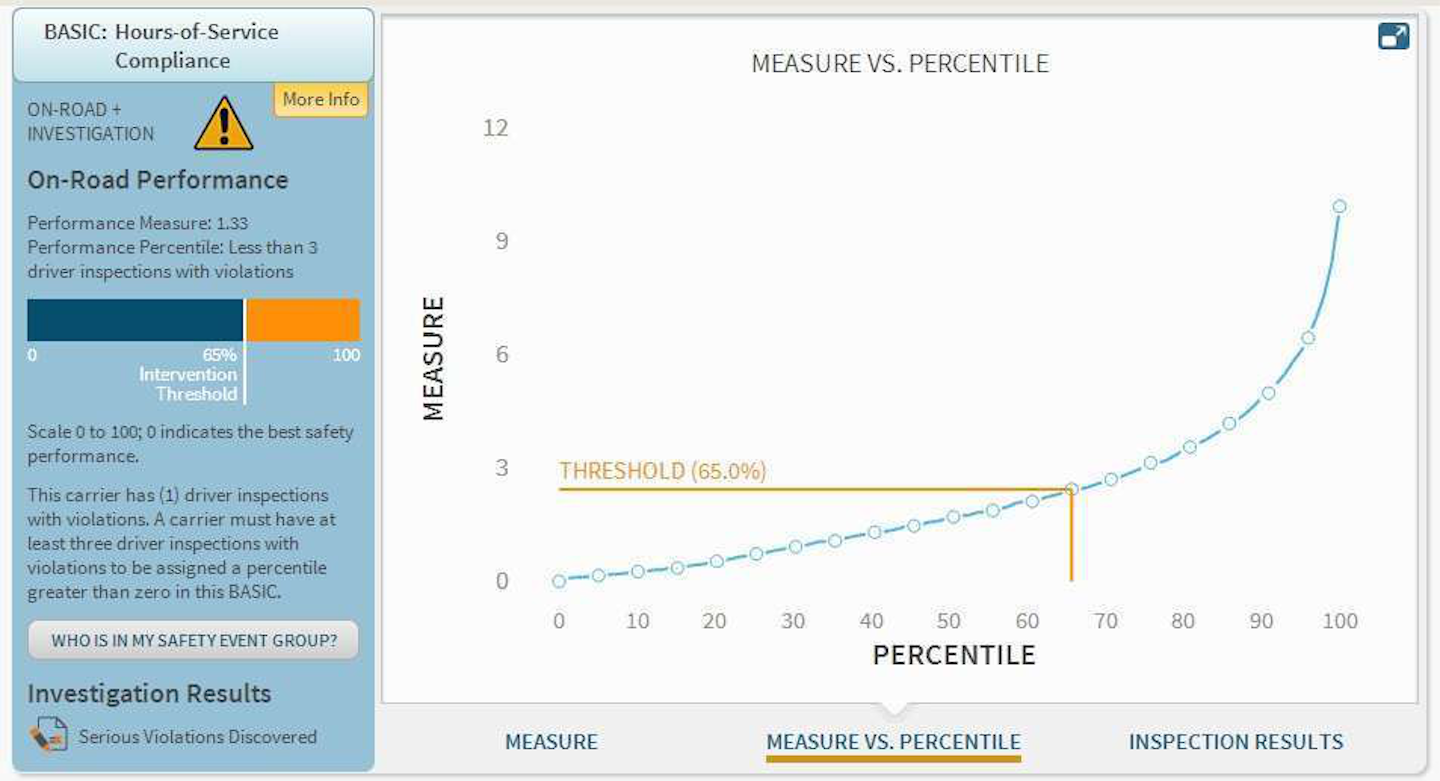
Task: Click the Intervention Threshold marker label
Action: (188, 384)
